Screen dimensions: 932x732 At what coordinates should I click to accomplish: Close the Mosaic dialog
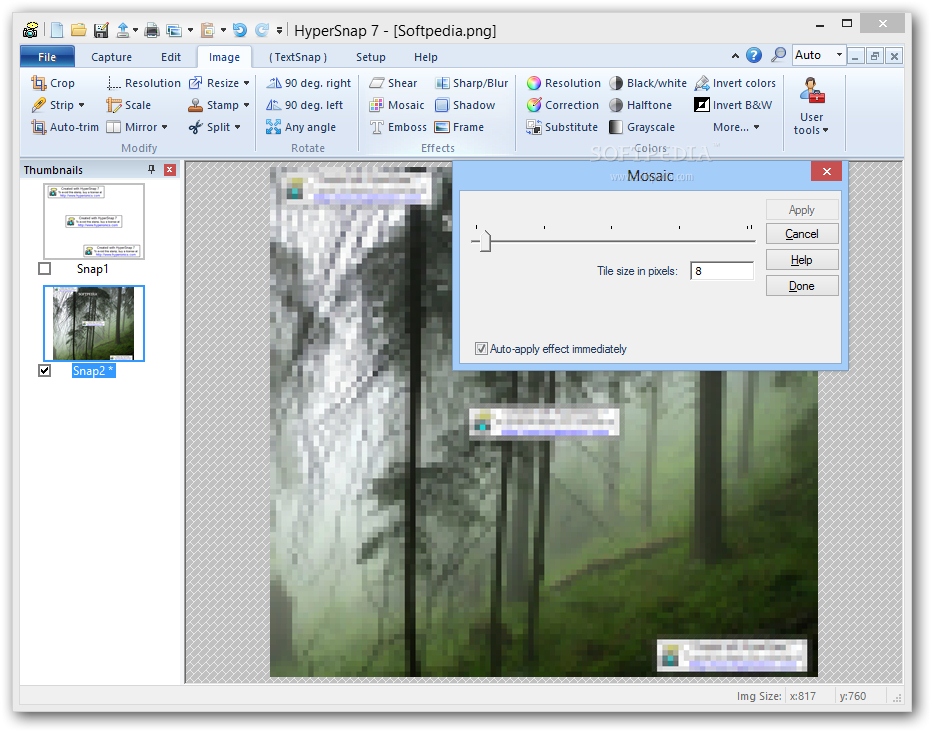click(x=826, y=172)
